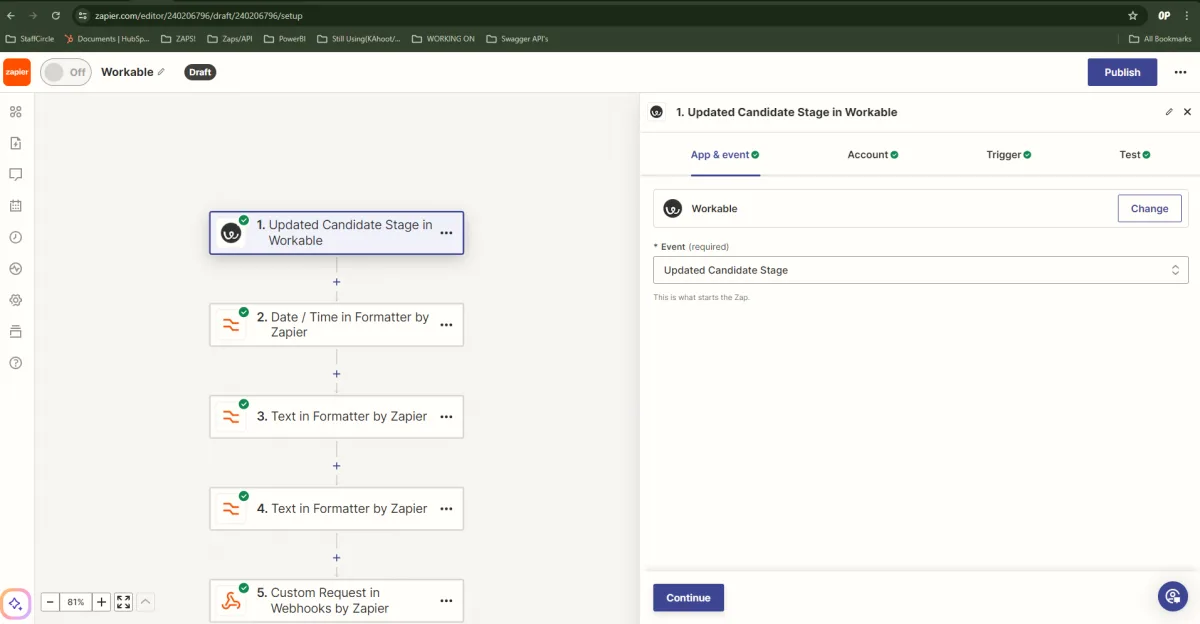Open the Zap history clock icon
The width and height of the screenshot is (1200, 624).
pyautogui.click(x=15, y=237)
